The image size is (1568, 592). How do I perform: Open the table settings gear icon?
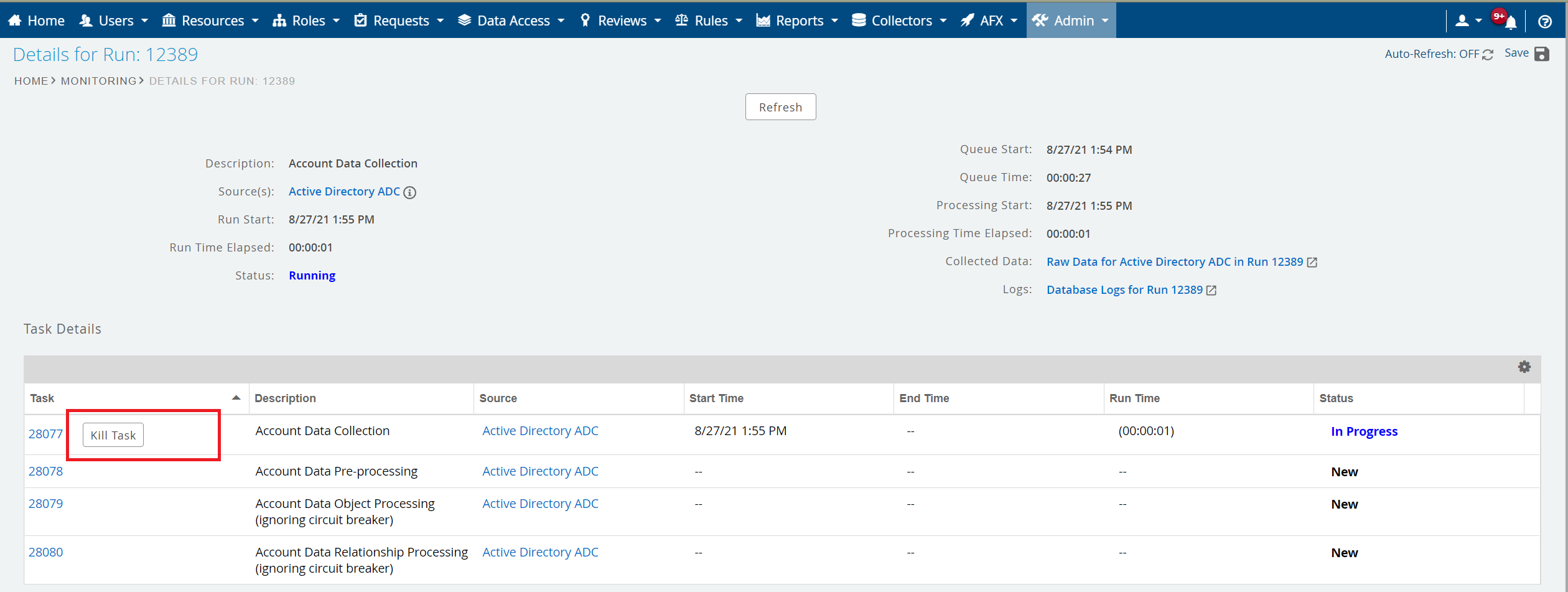[1524, 367]
